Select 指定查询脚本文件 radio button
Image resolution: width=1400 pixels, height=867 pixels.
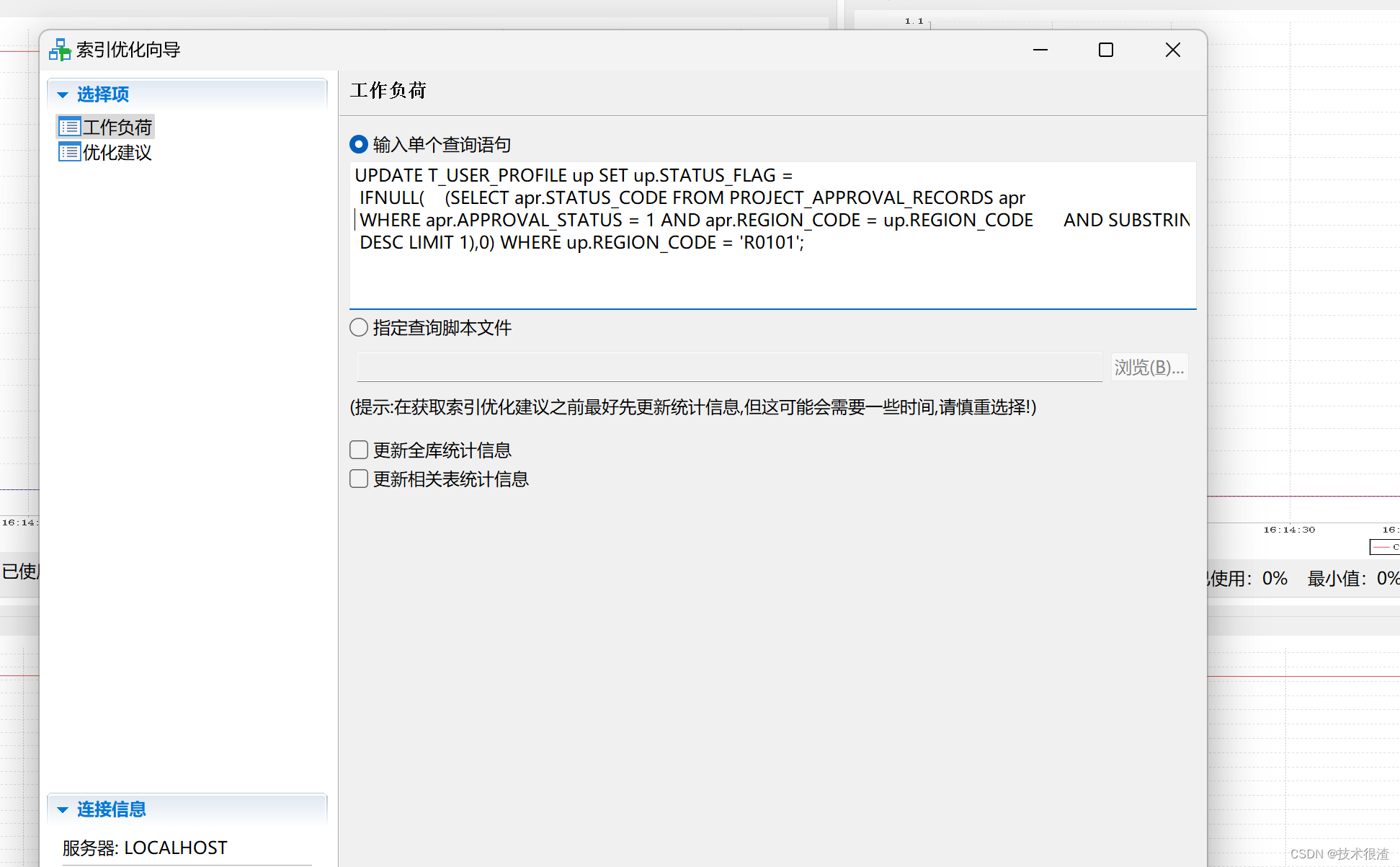coord(359,327)
